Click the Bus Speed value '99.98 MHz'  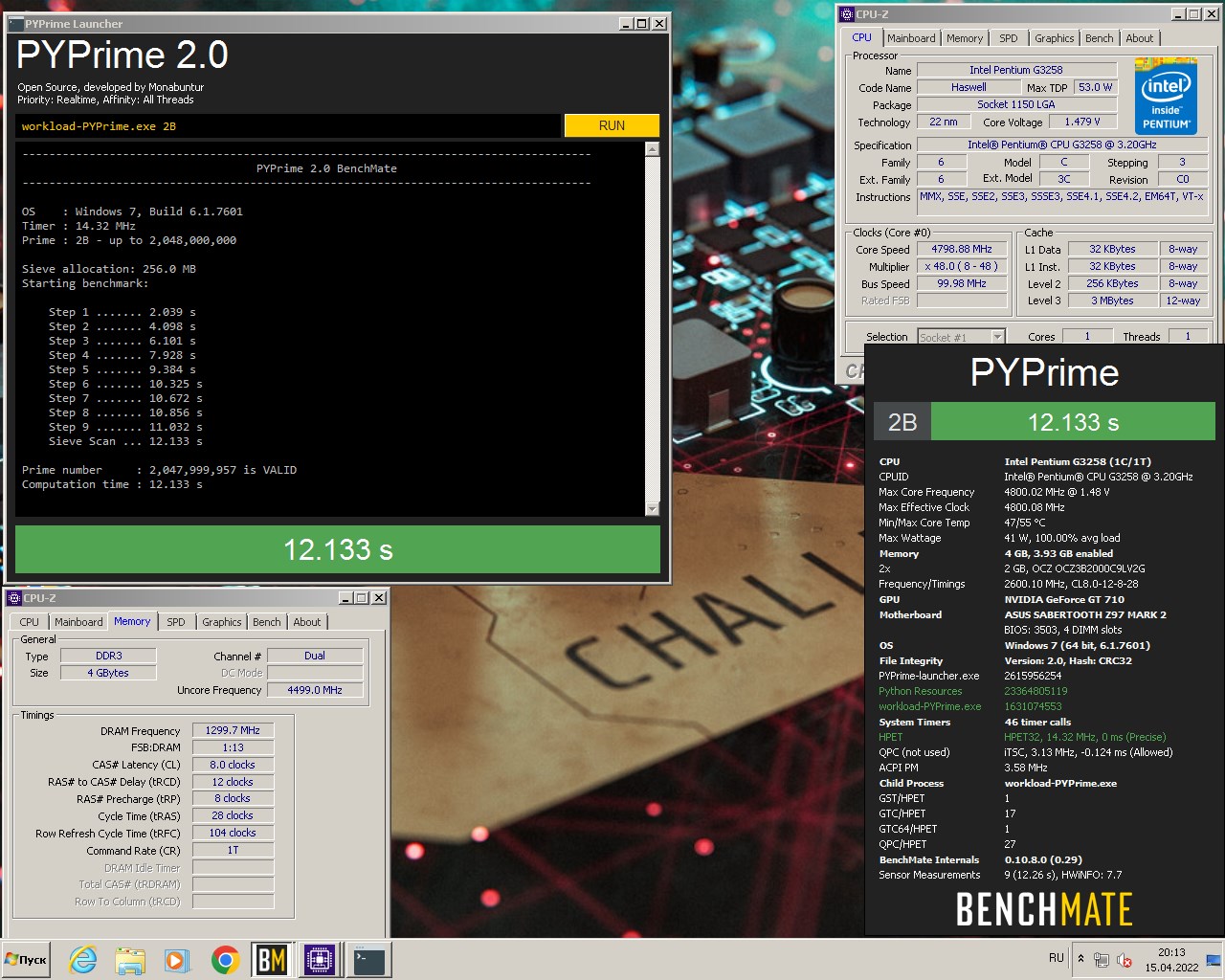(962, 283)
